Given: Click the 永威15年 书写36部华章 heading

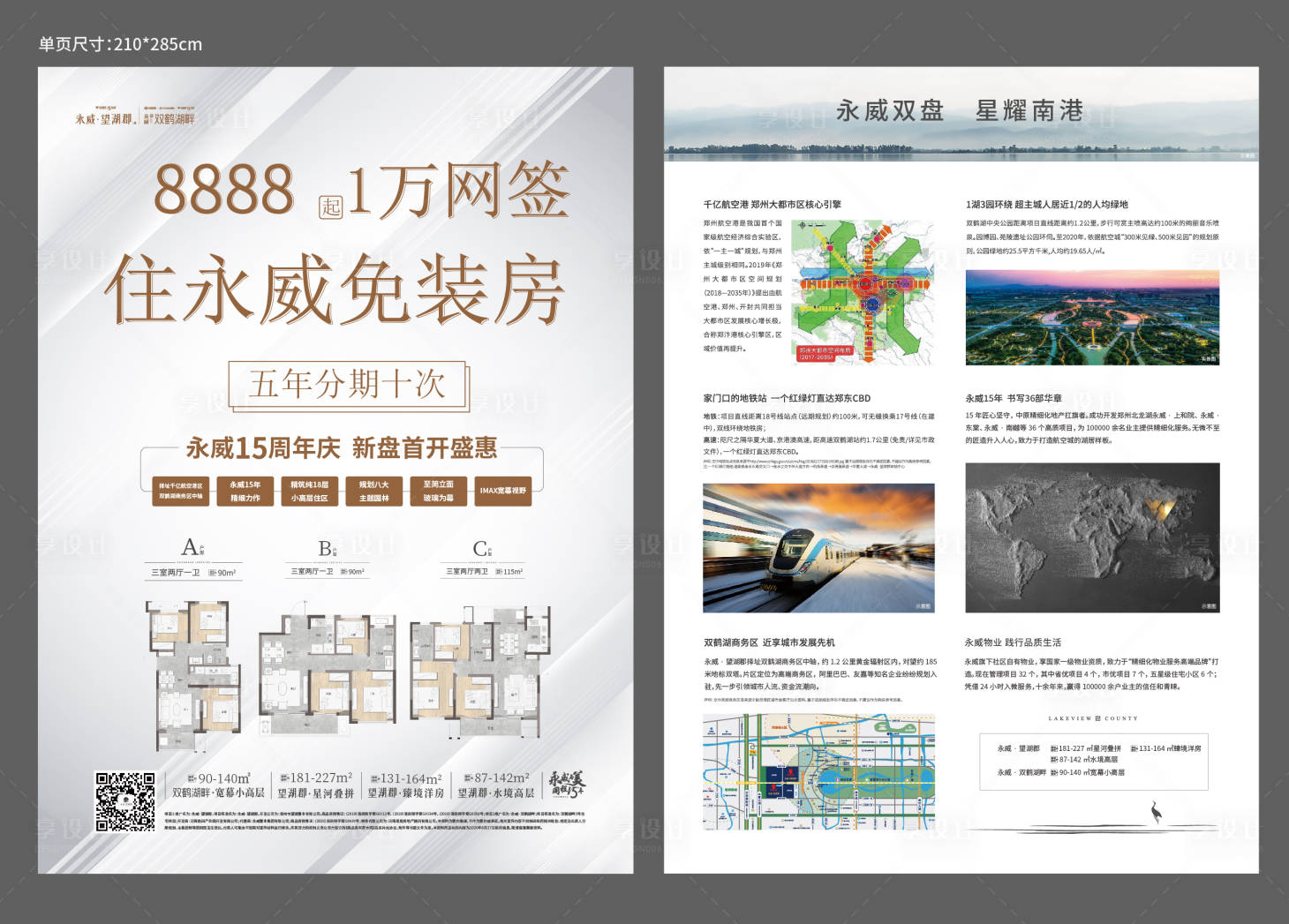Looking at the screenshot, I should point(1014,398).
